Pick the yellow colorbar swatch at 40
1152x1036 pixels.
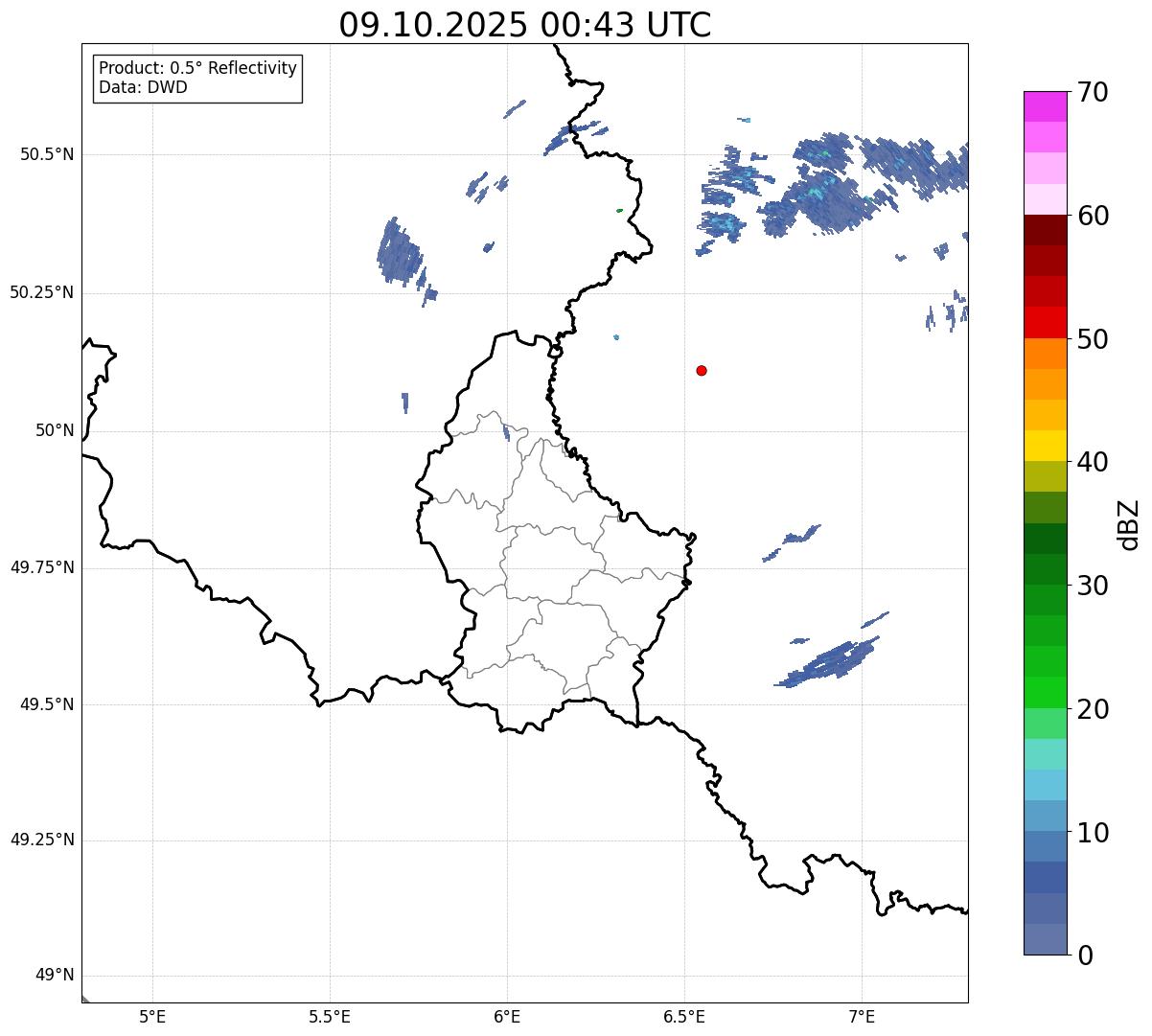coord(1045,446)
